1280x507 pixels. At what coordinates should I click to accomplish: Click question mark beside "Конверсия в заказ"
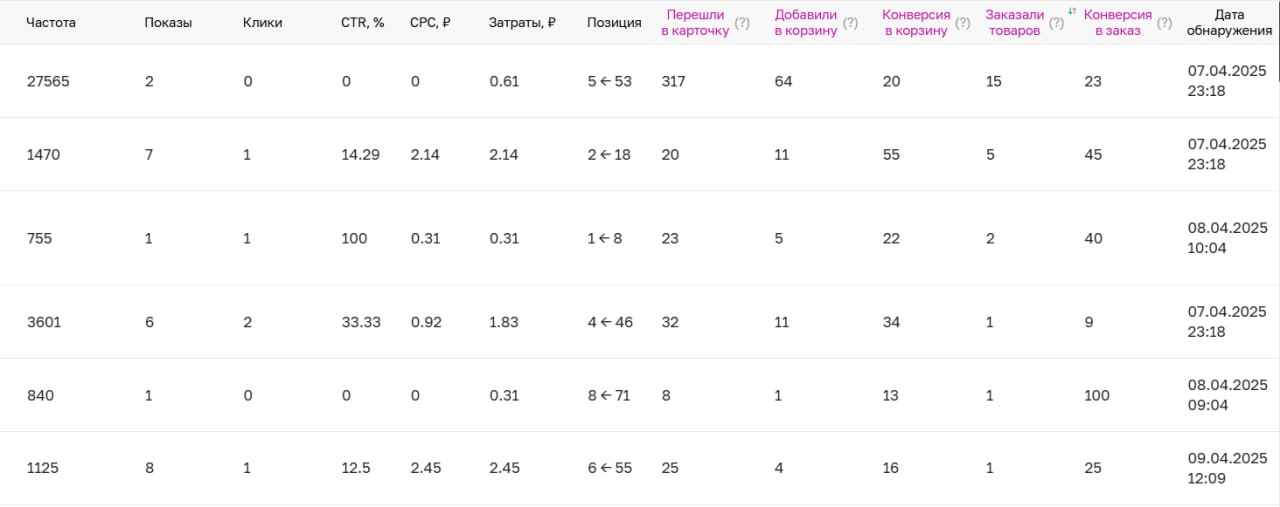[1164, 23]
